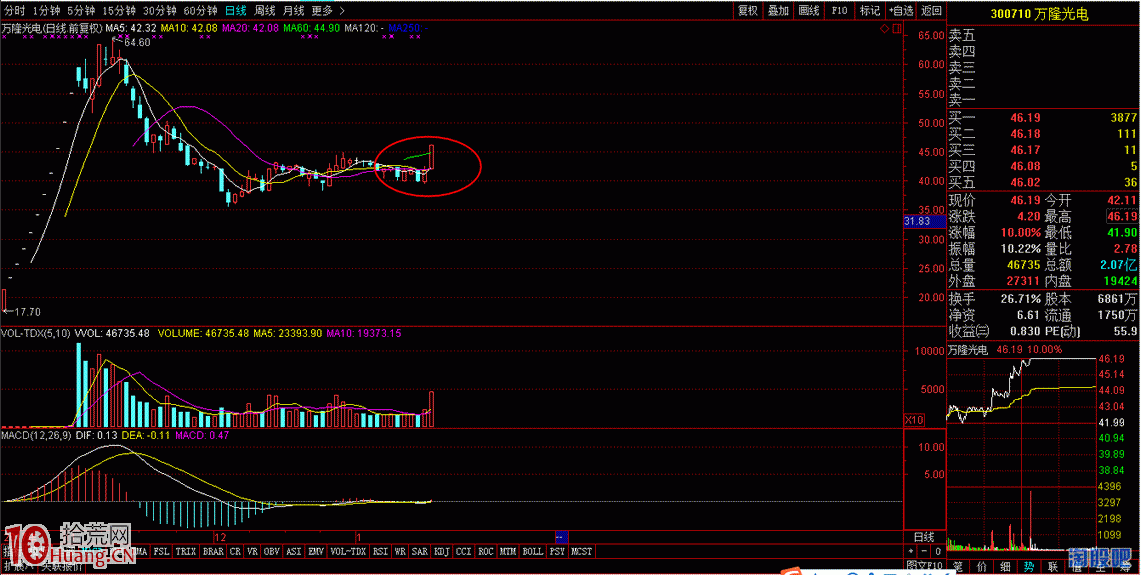Open the 复权 adjustment menu

coord(748,10)
